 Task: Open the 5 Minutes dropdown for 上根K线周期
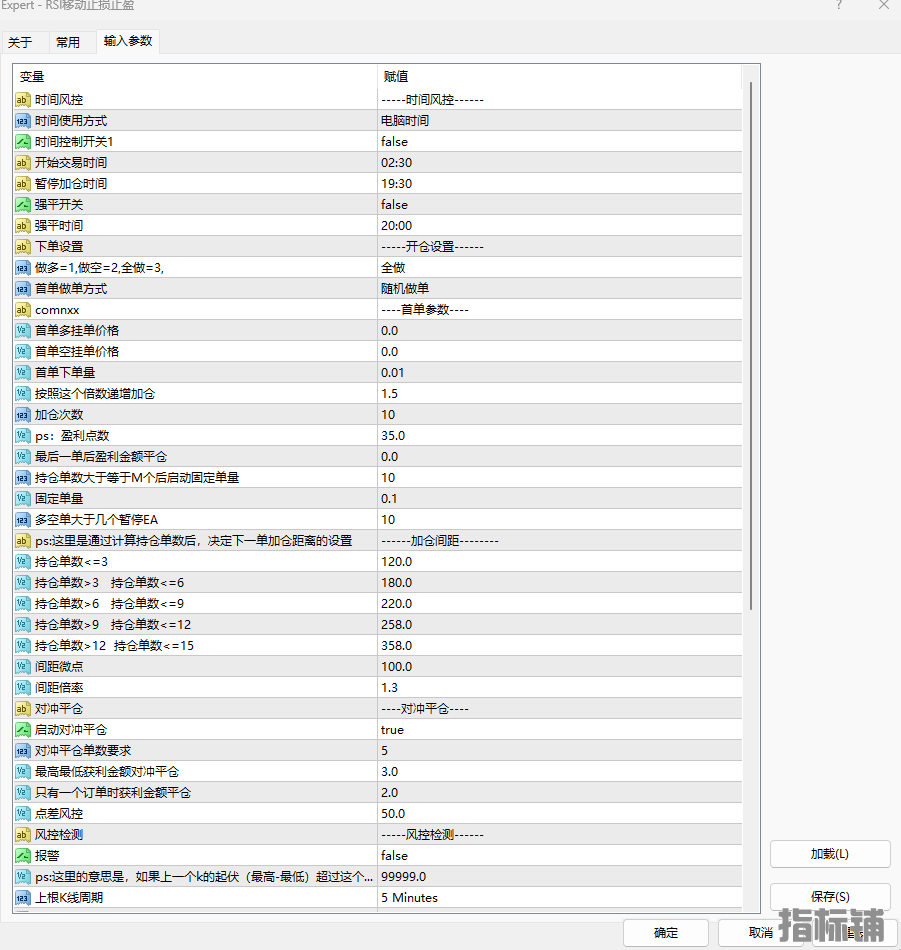(409, 898)
